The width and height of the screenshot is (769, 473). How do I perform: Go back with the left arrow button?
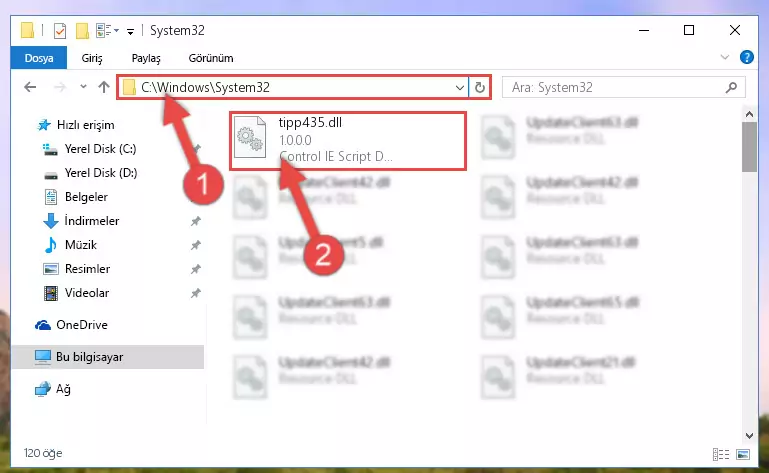30,87
